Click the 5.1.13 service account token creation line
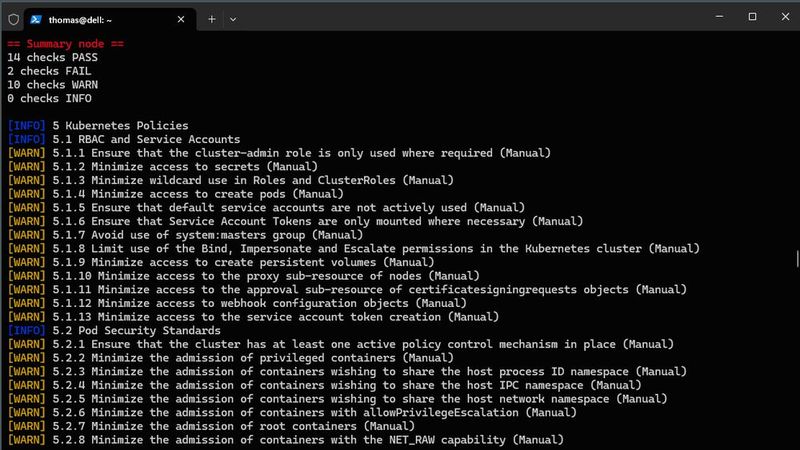 coord(253,317)
